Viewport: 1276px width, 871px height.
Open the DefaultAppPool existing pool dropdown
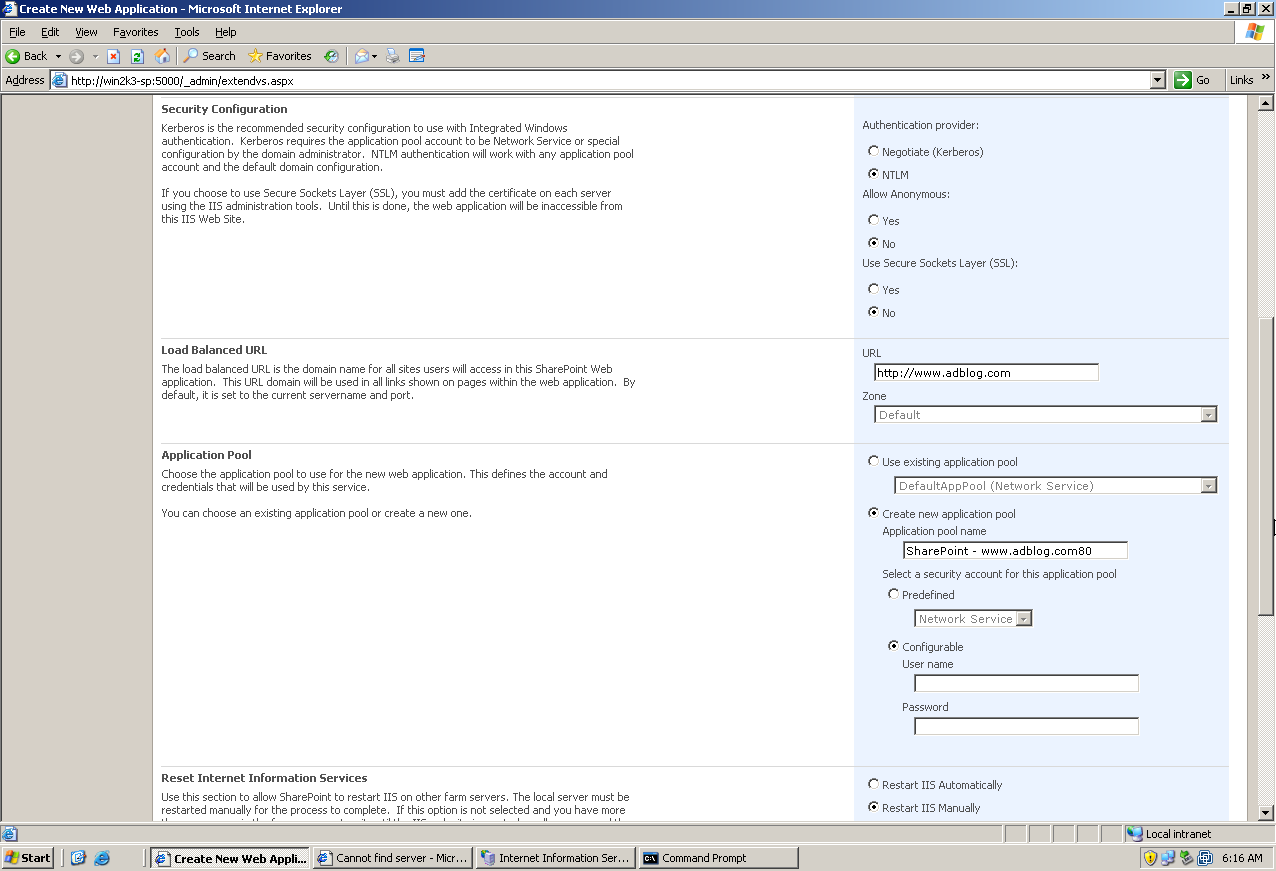point(1210,485)
